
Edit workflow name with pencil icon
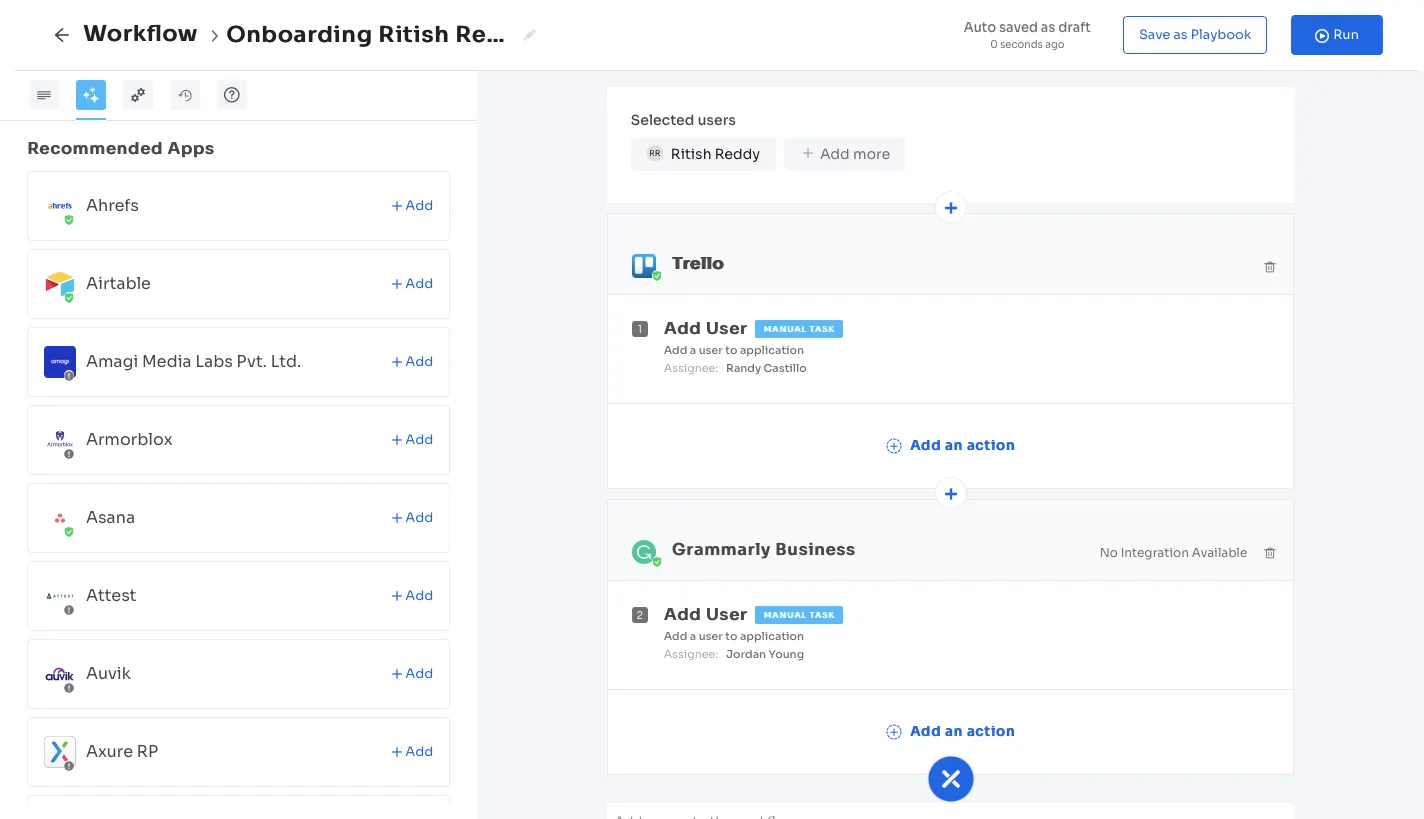[x=530, y=35]
